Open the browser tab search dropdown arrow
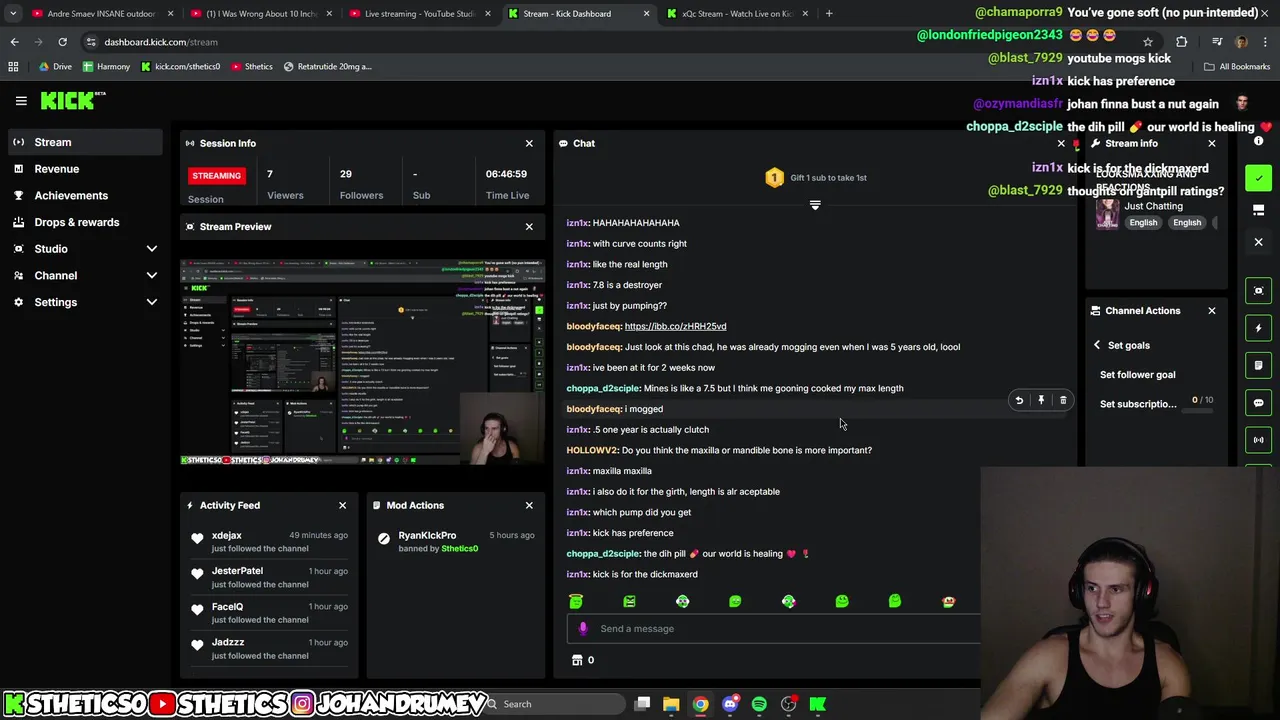Image resolution: width=1280 pixels, height=720 pixels. [x=13, y=14]
